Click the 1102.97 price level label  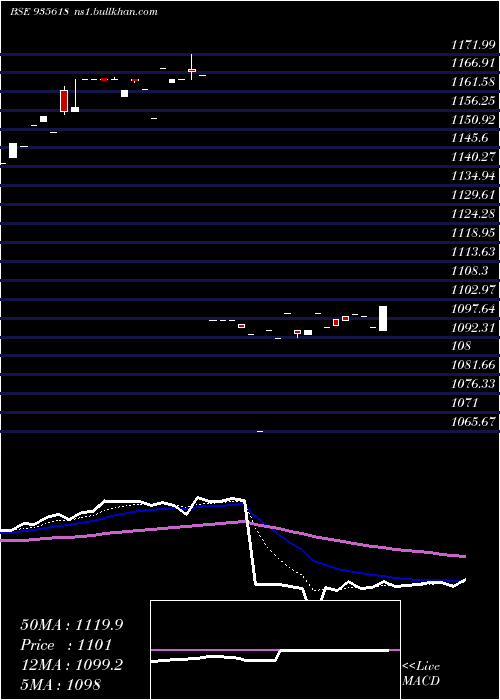pyautogui.click(x=473, y=289)
